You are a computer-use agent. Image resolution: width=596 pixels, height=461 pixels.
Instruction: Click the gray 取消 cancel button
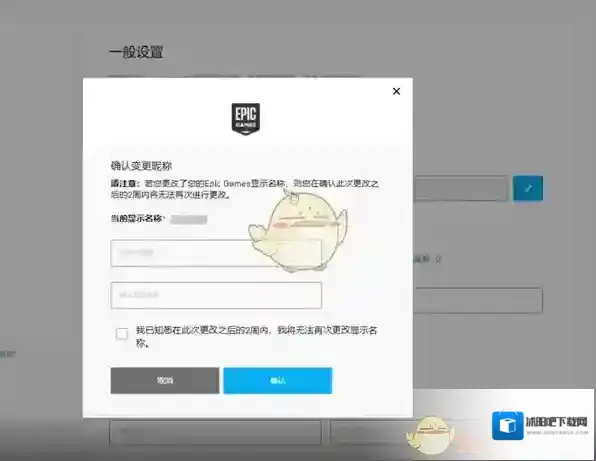[165, 380]
